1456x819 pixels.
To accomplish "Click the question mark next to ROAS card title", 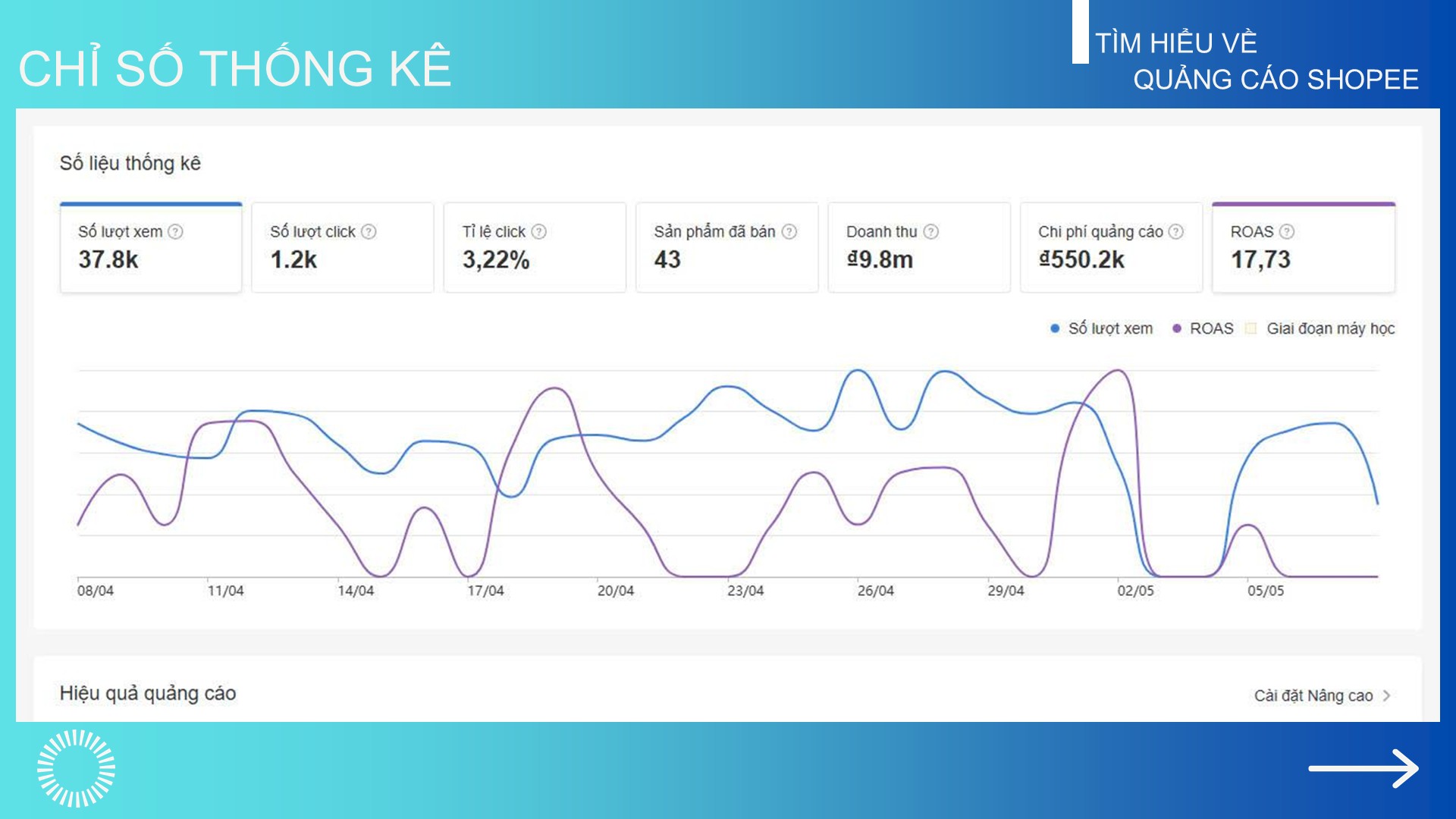I will point(1287,231).
